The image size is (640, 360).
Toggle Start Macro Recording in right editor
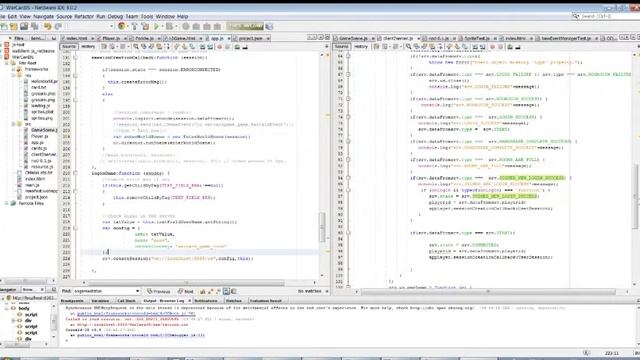tap(493, 47)
